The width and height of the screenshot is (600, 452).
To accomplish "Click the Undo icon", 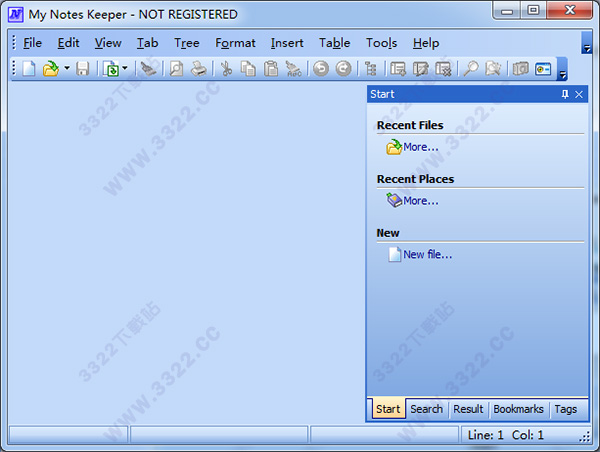I will (321, 69).
